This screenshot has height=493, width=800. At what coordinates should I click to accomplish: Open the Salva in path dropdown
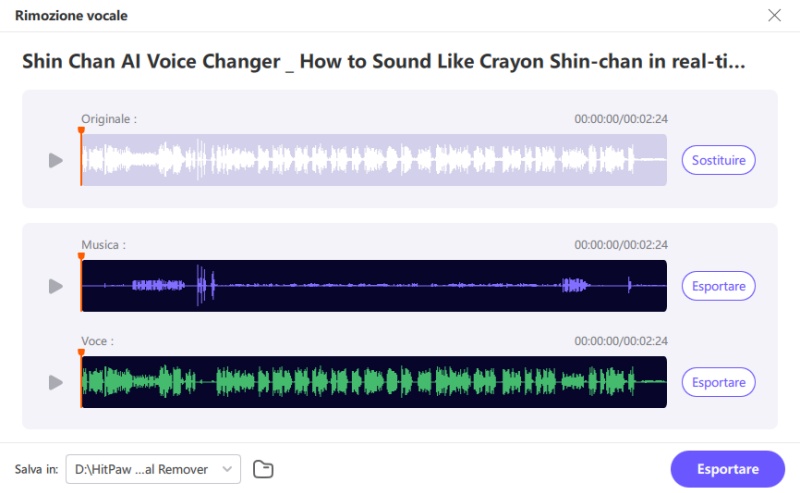coord(153,469)
